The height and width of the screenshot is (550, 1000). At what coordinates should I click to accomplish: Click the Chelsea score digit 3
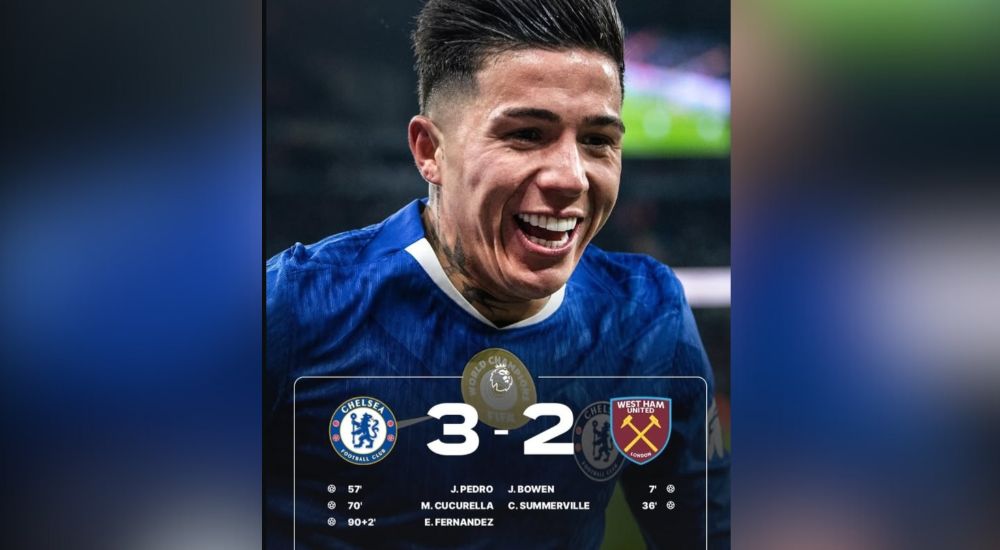(452, 429)
